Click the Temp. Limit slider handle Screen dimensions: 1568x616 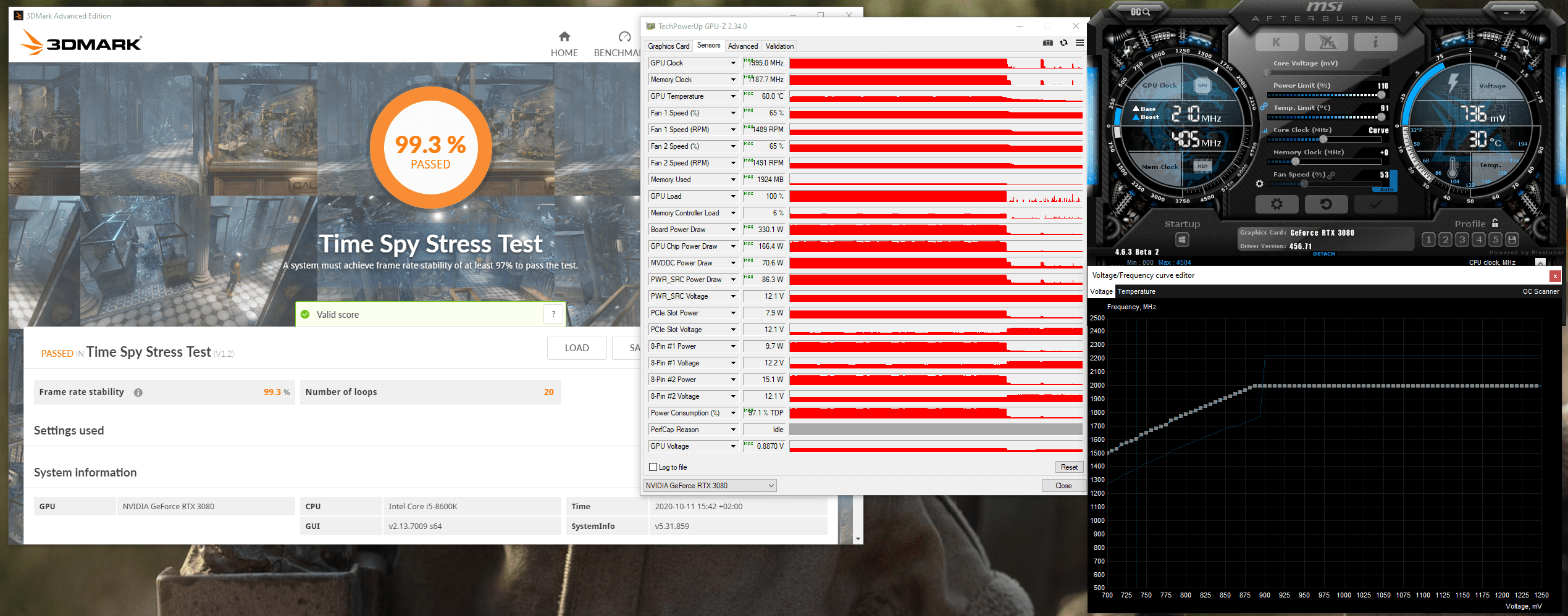click(x=1381, y=117)
